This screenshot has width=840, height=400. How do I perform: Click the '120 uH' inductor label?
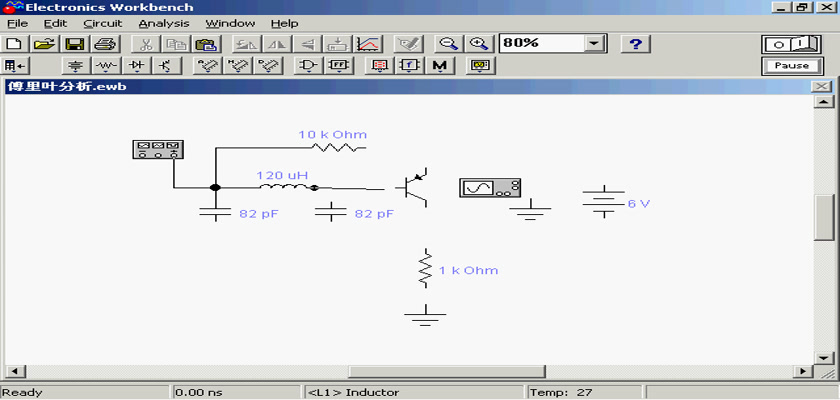point(282,175)
